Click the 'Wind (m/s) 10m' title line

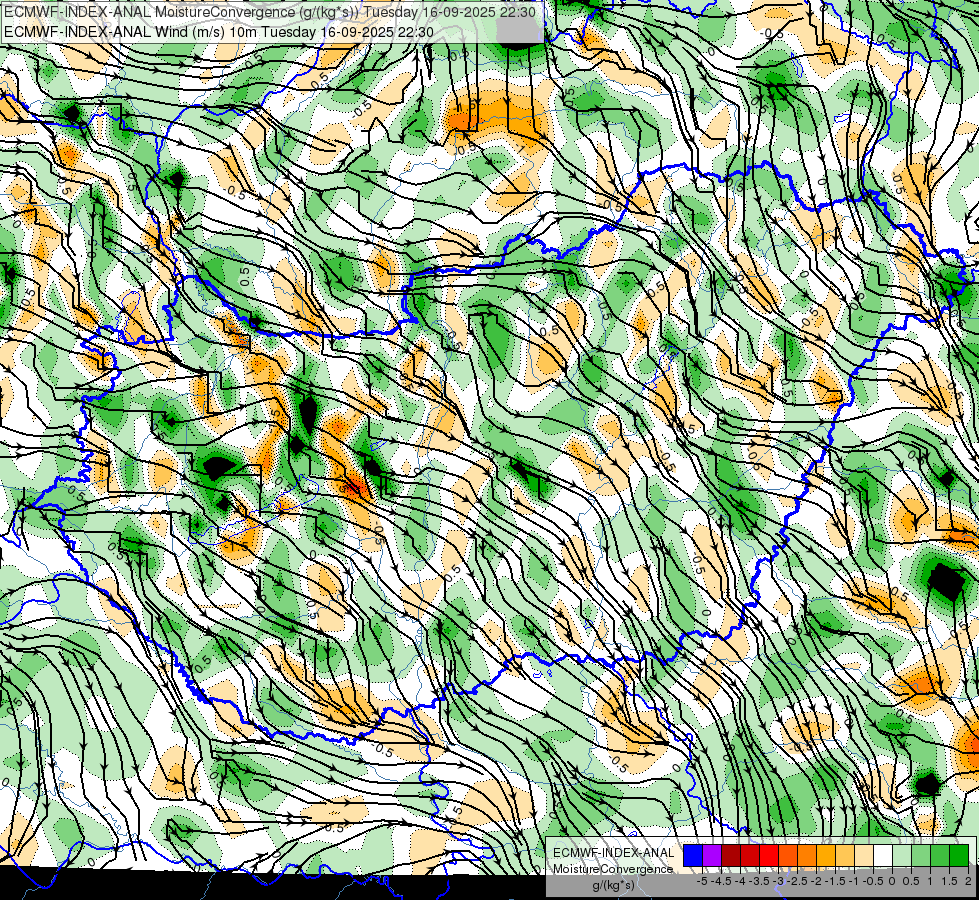(219, 32)
